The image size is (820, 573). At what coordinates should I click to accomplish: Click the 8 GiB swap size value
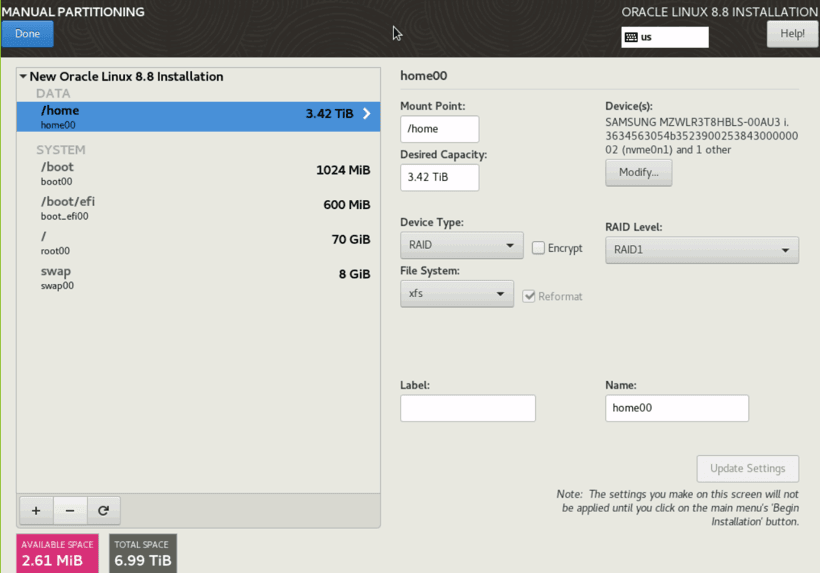(355, 274)
